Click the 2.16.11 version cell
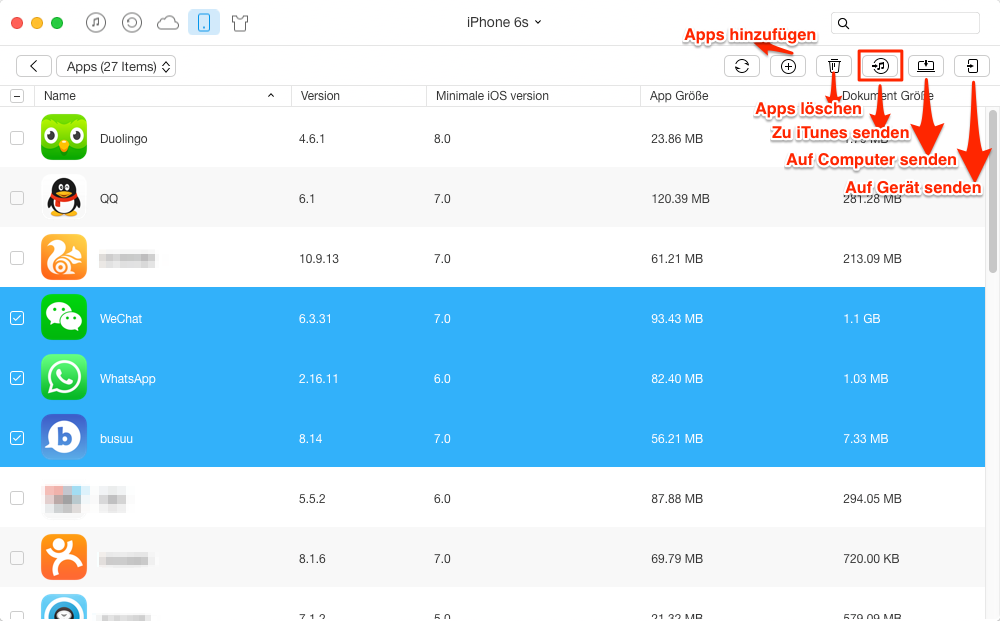This screenshot has height=621, width=1000. [318, 378]
